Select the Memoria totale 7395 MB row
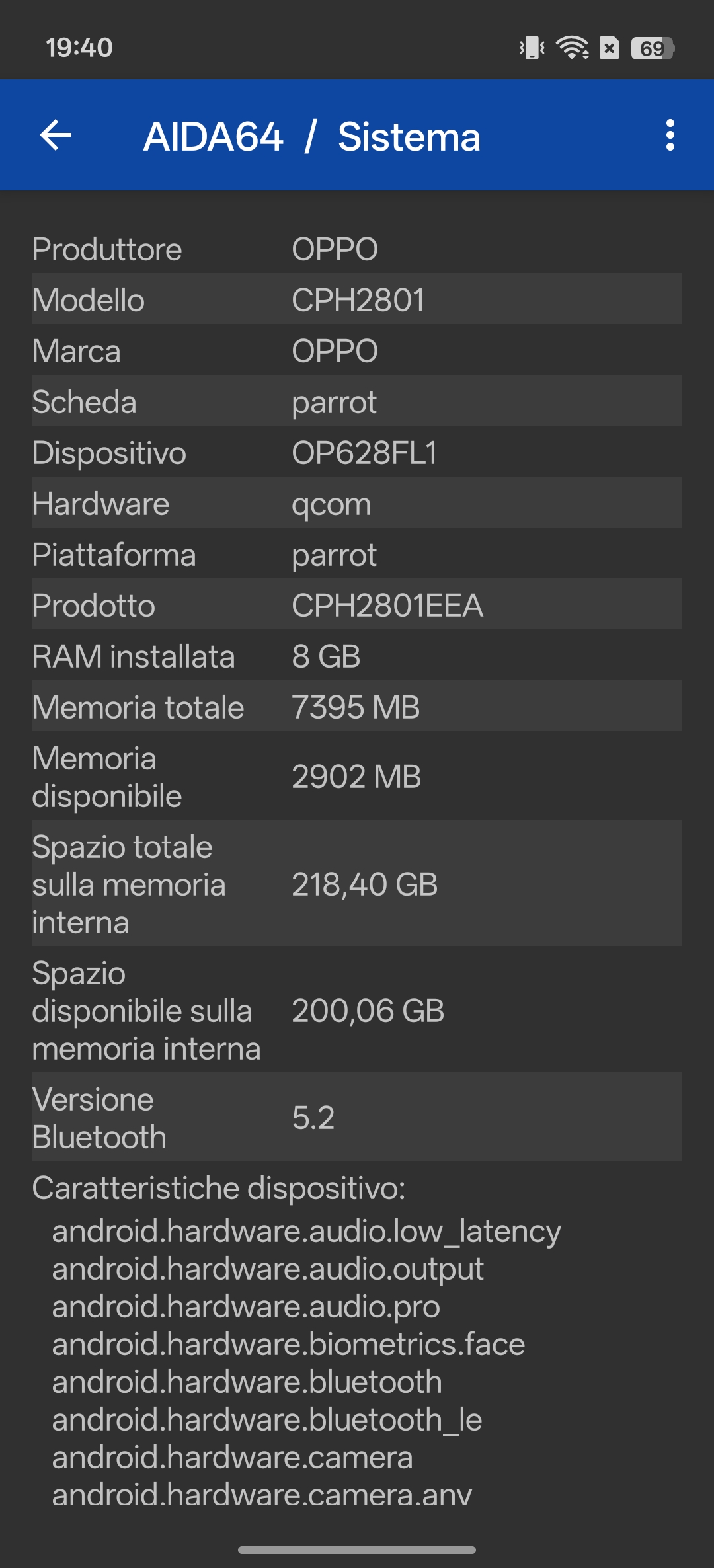The image size is (714, 1568). [x=357, y=707]
